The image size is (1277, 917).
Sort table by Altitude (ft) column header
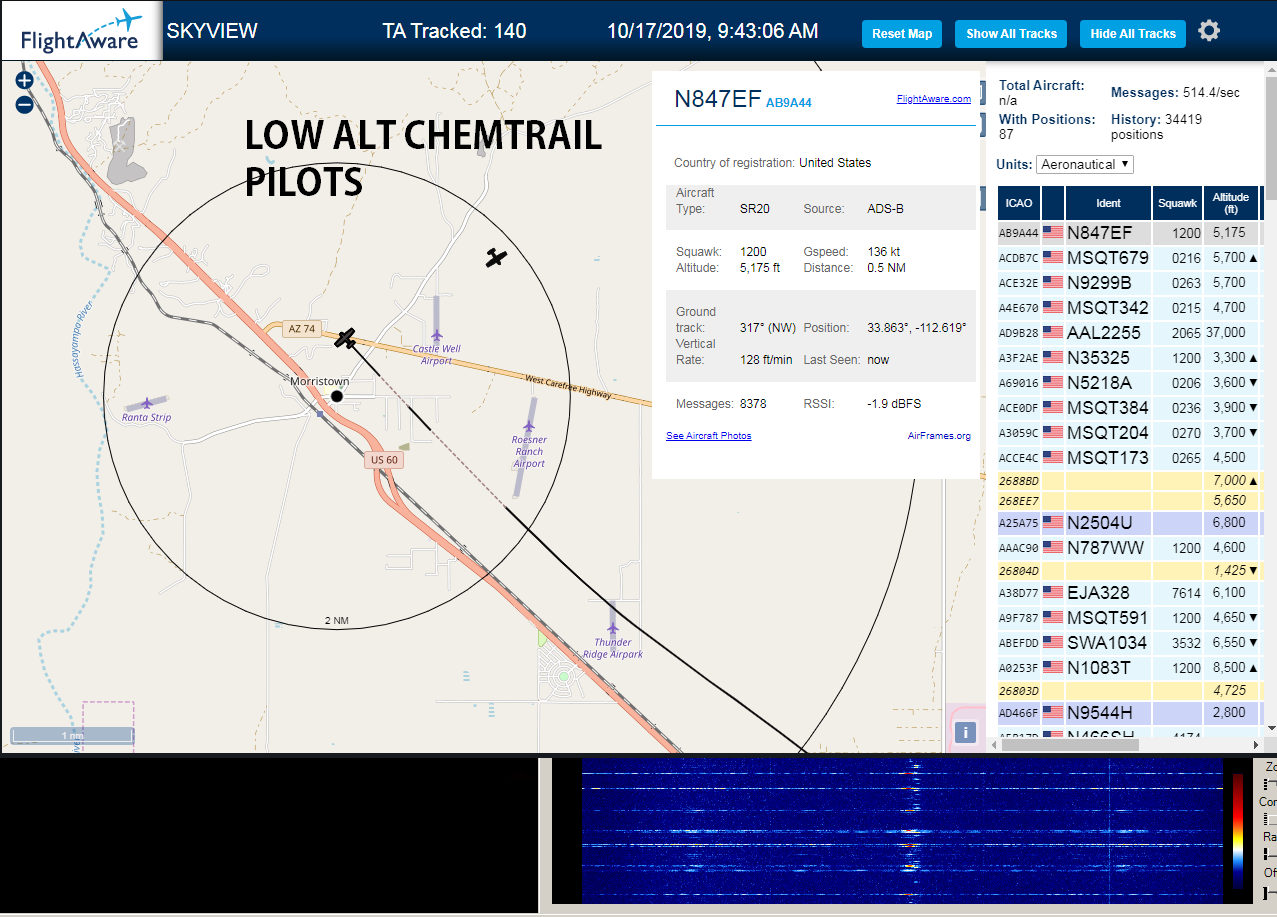1231,203
